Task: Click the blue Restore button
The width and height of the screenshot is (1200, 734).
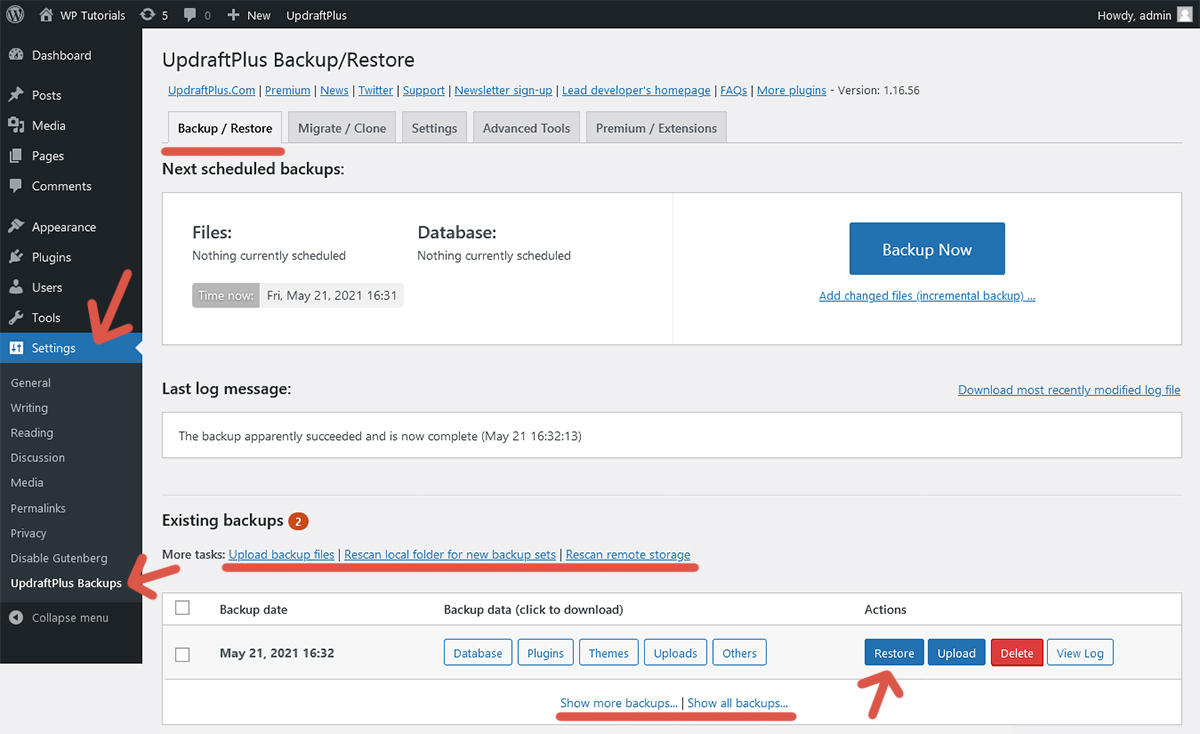Action: coord(894,653)
